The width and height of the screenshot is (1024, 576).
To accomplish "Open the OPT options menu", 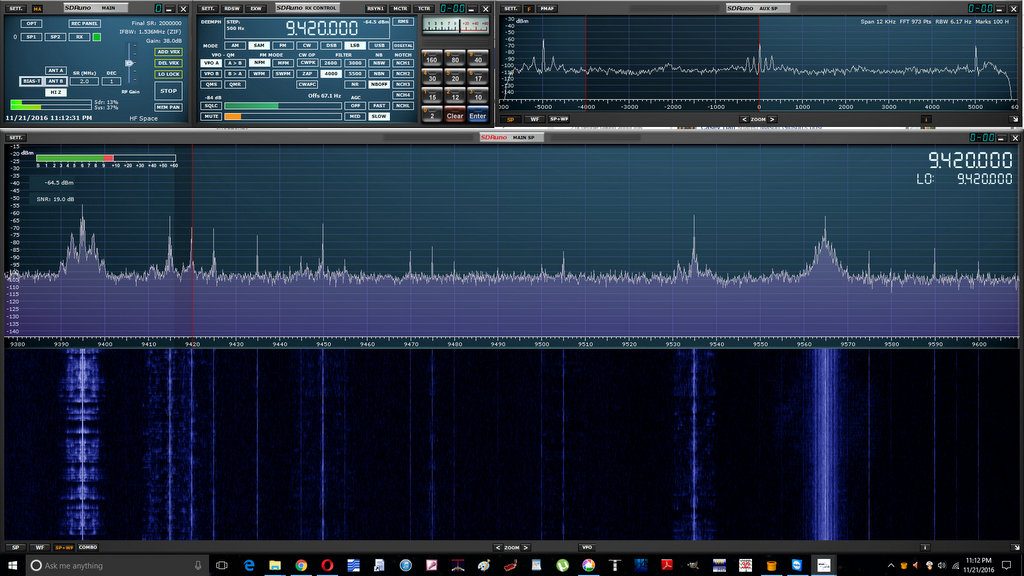I will point(32,23).
